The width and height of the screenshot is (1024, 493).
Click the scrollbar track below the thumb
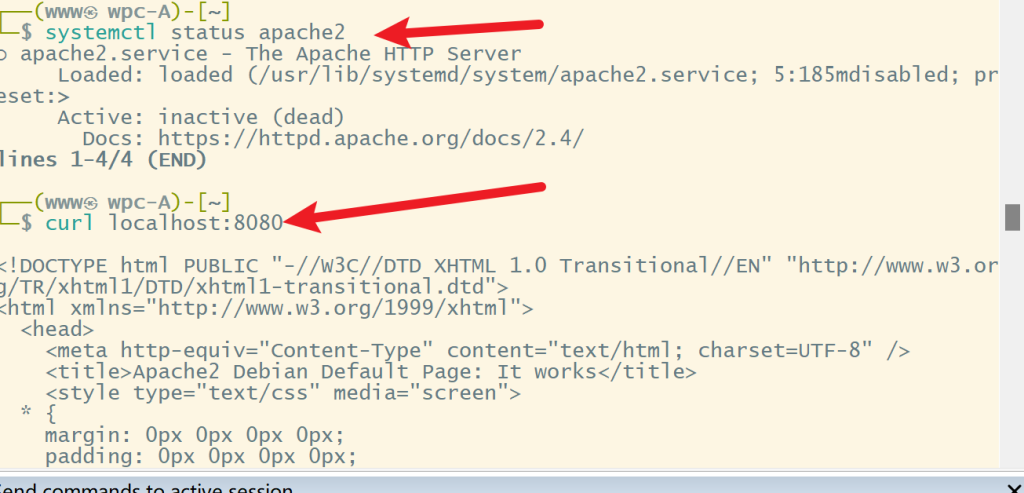pyautogui.click(x=1012, y=350)
